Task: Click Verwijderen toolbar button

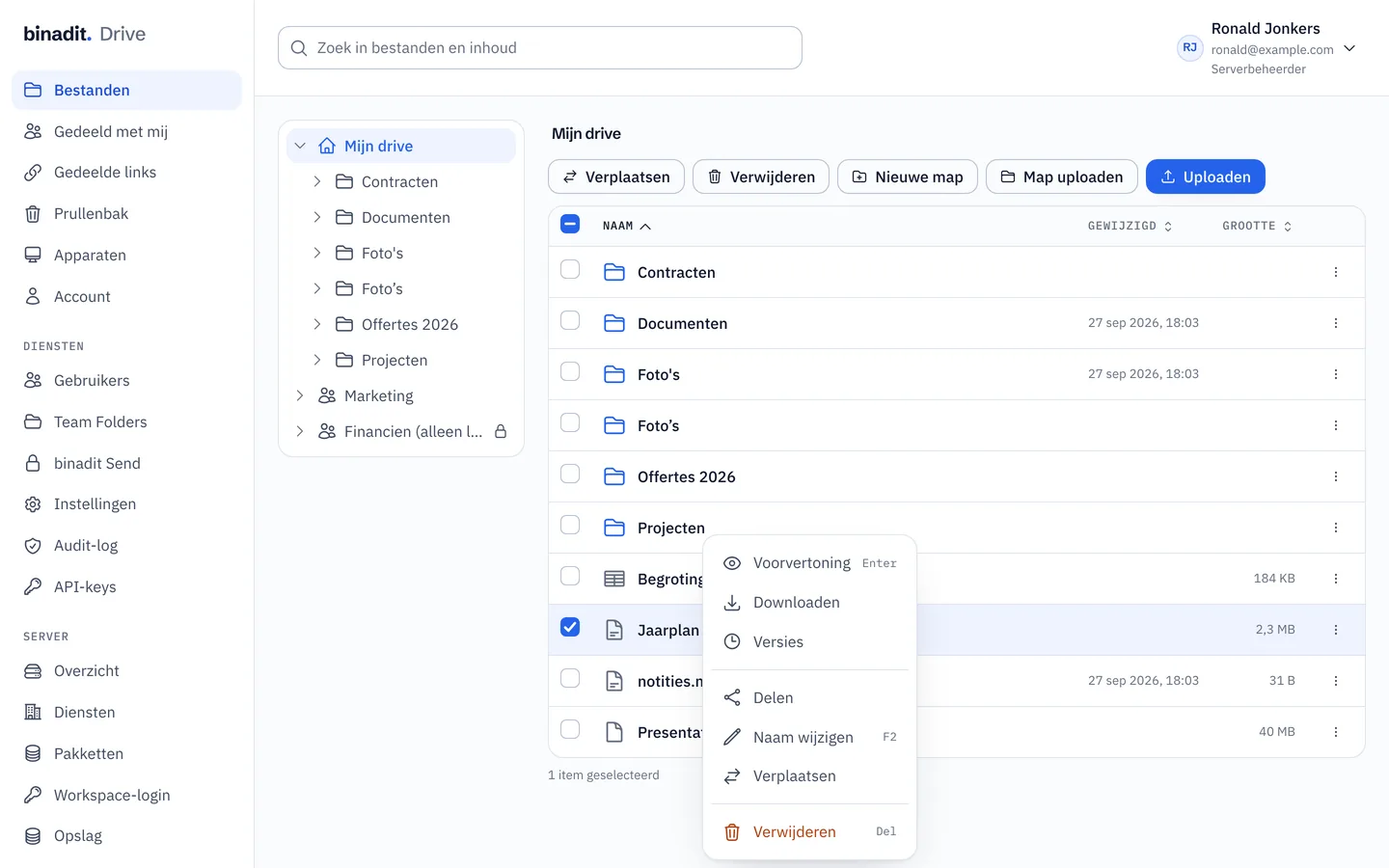Action: pyautogui.click(x=761, y=176)
